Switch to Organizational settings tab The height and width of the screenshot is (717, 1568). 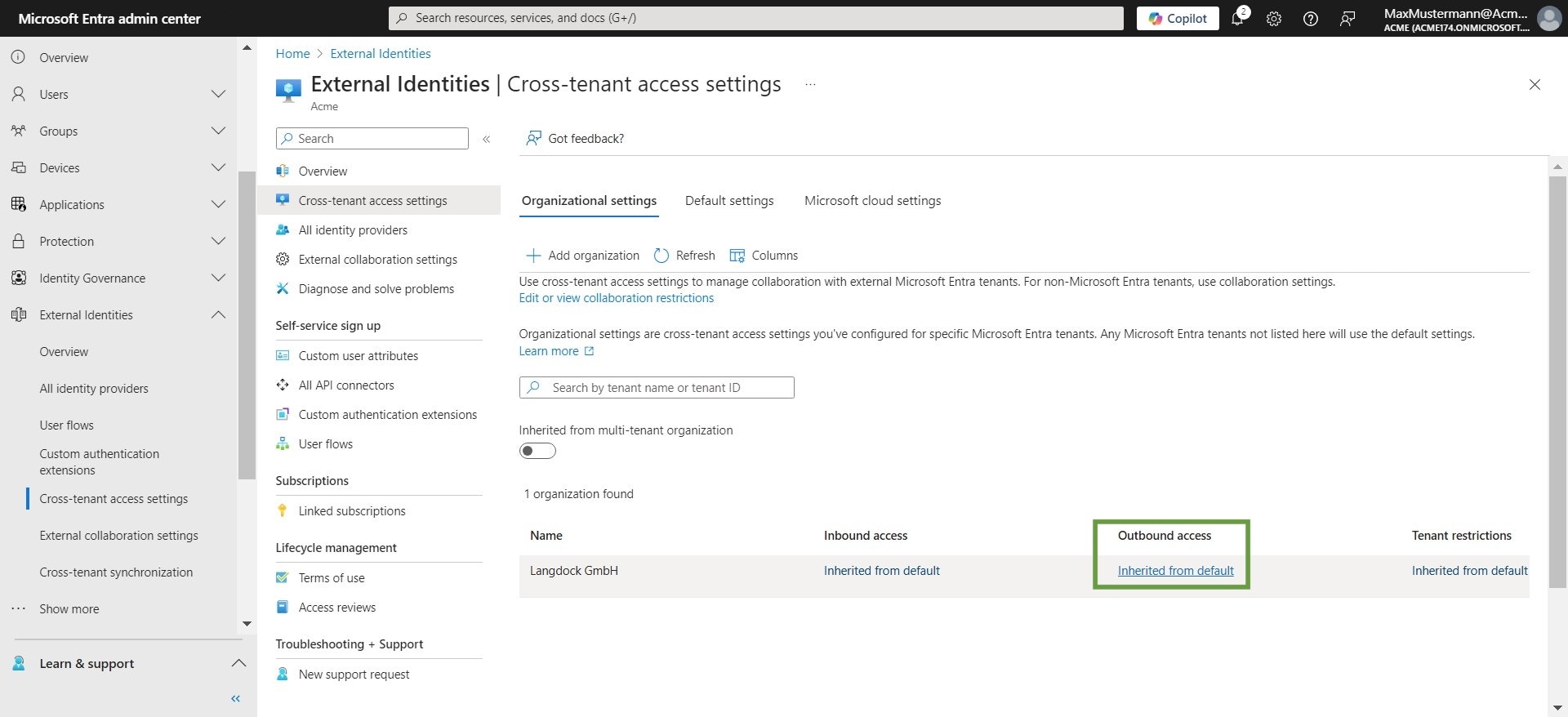pos(589,201)
